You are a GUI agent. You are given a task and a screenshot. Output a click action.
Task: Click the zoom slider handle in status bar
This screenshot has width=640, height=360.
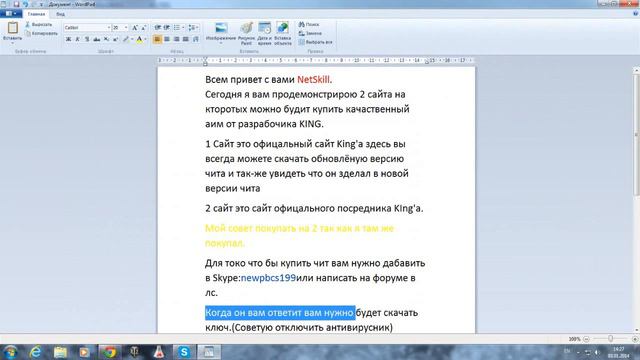[x=610, y=339]
